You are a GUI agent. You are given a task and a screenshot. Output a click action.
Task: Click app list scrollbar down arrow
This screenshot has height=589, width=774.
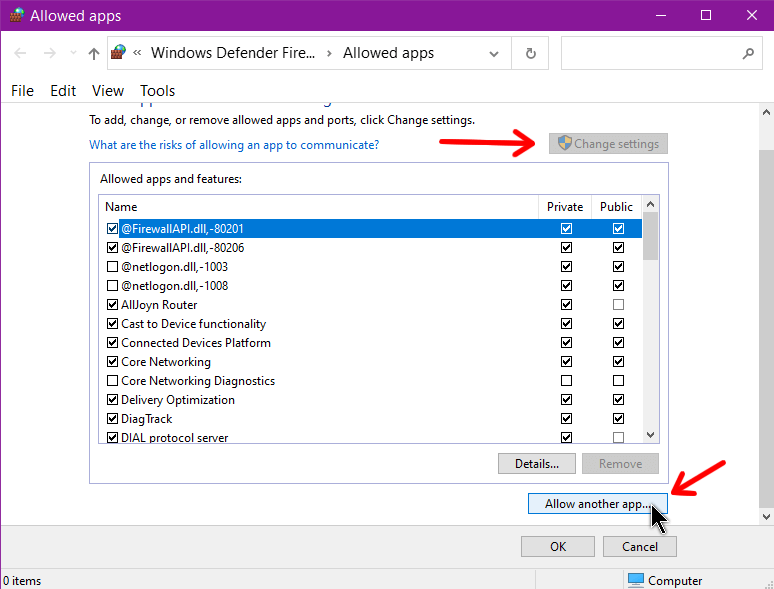pyautogui.click(x=650, y=435)
